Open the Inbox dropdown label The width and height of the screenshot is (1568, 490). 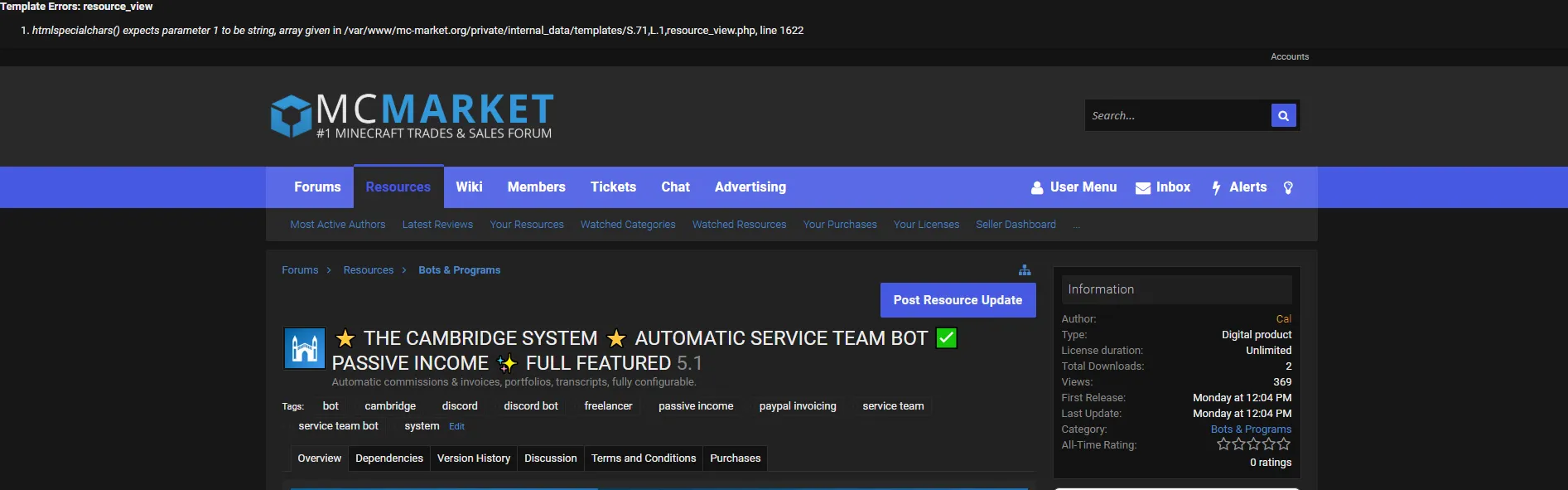coord(1173,187)
